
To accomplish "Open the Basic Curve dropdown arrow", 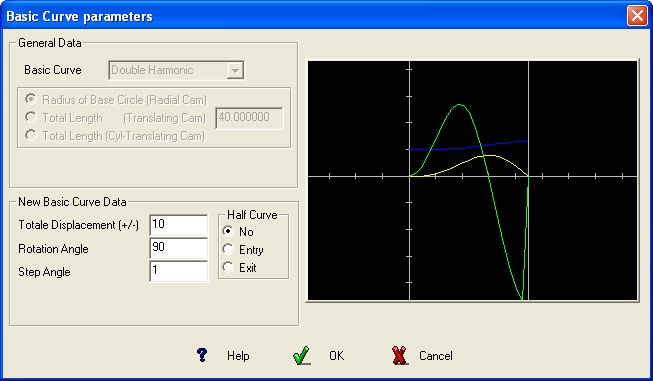I will (x=235, y=70).
